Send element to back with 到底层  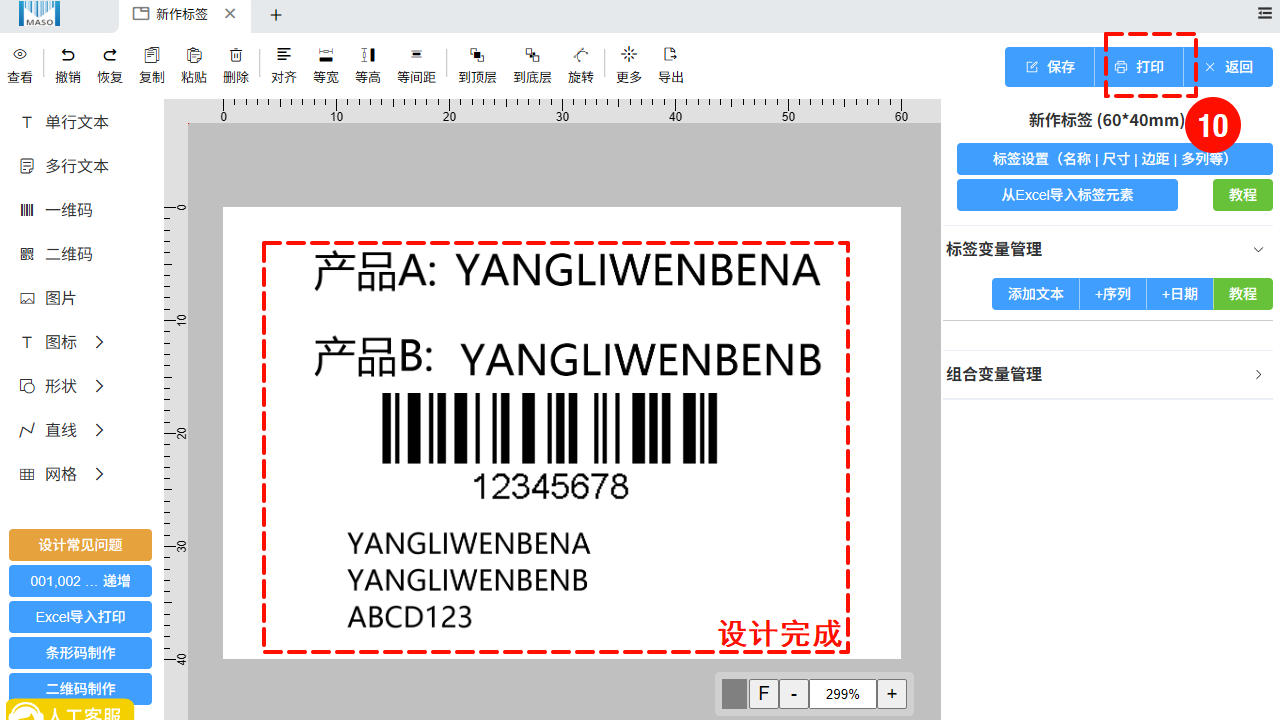click(x=532, y=55)
